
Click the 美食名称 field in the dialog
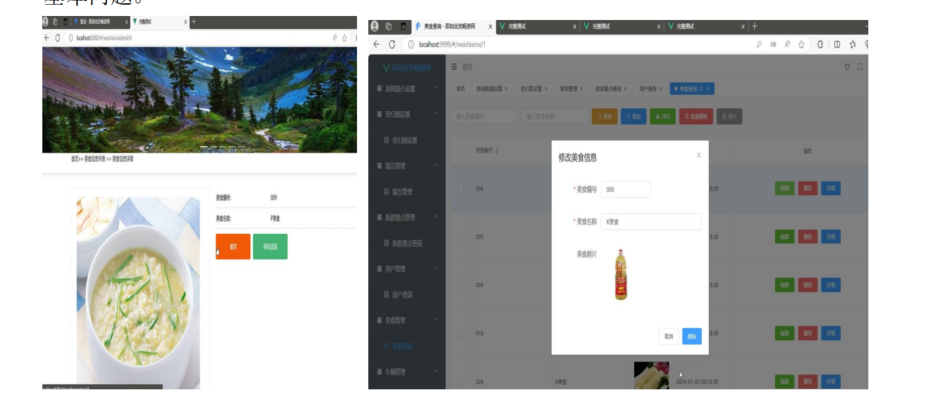click(651, 222)
